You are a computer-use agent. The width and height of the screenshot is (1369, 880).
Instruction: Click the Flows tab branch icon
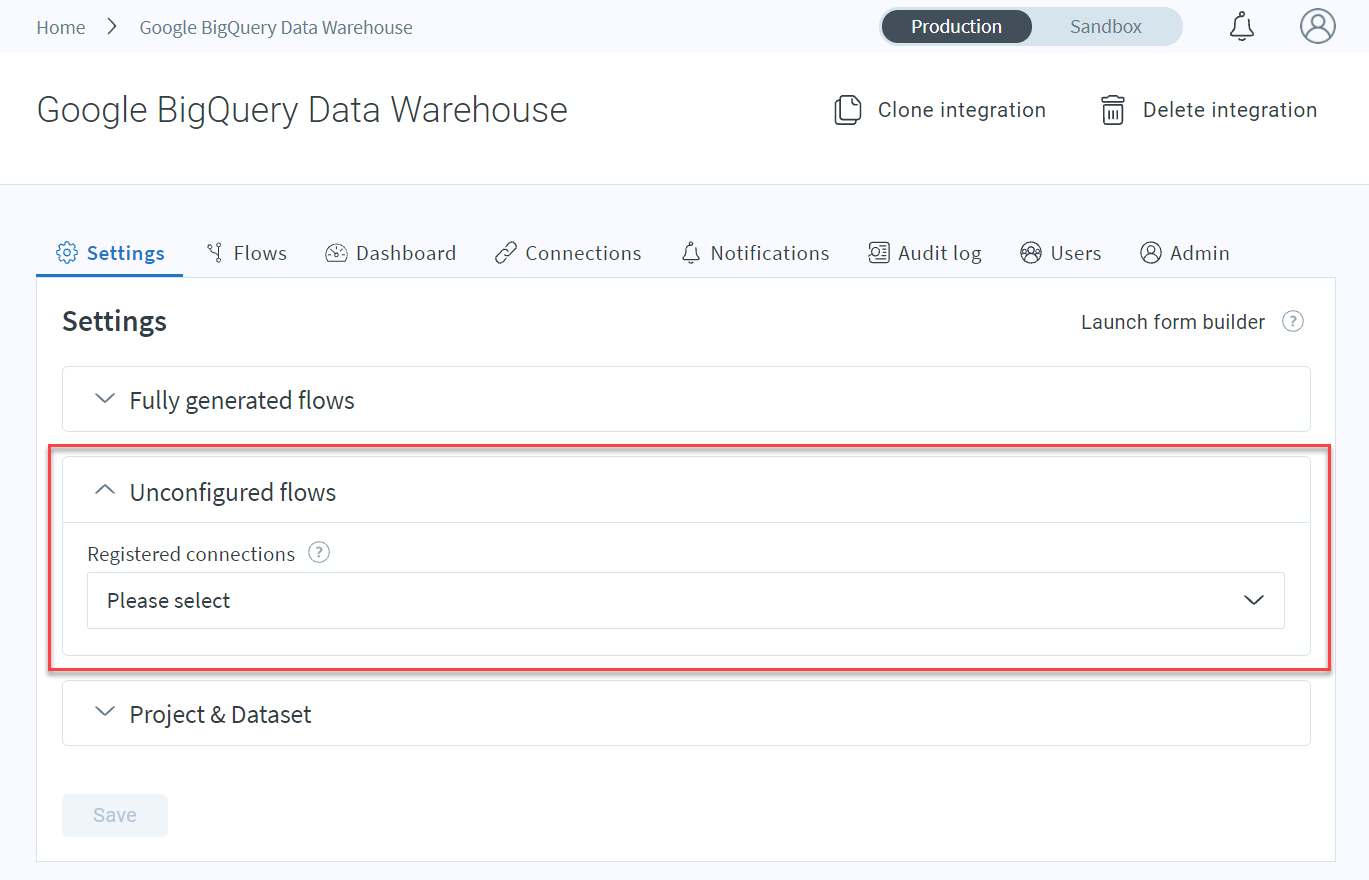(x=214, y=253)
